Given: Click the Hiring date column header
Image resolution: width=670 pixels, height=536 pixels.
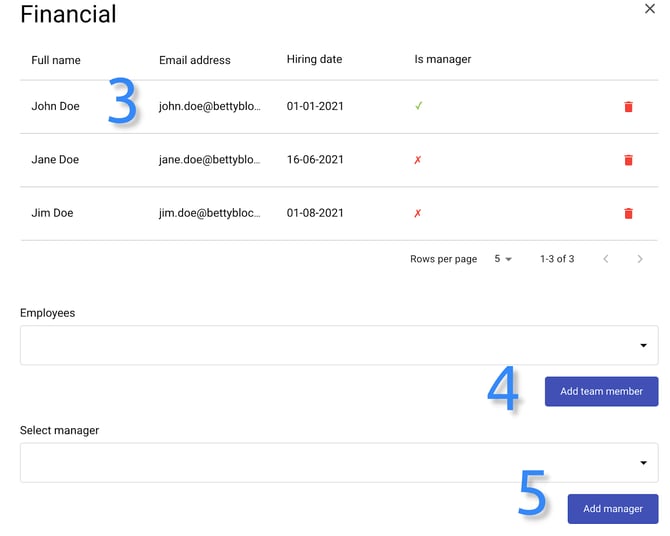Looking at the screenshot, I should coord(314,60).
